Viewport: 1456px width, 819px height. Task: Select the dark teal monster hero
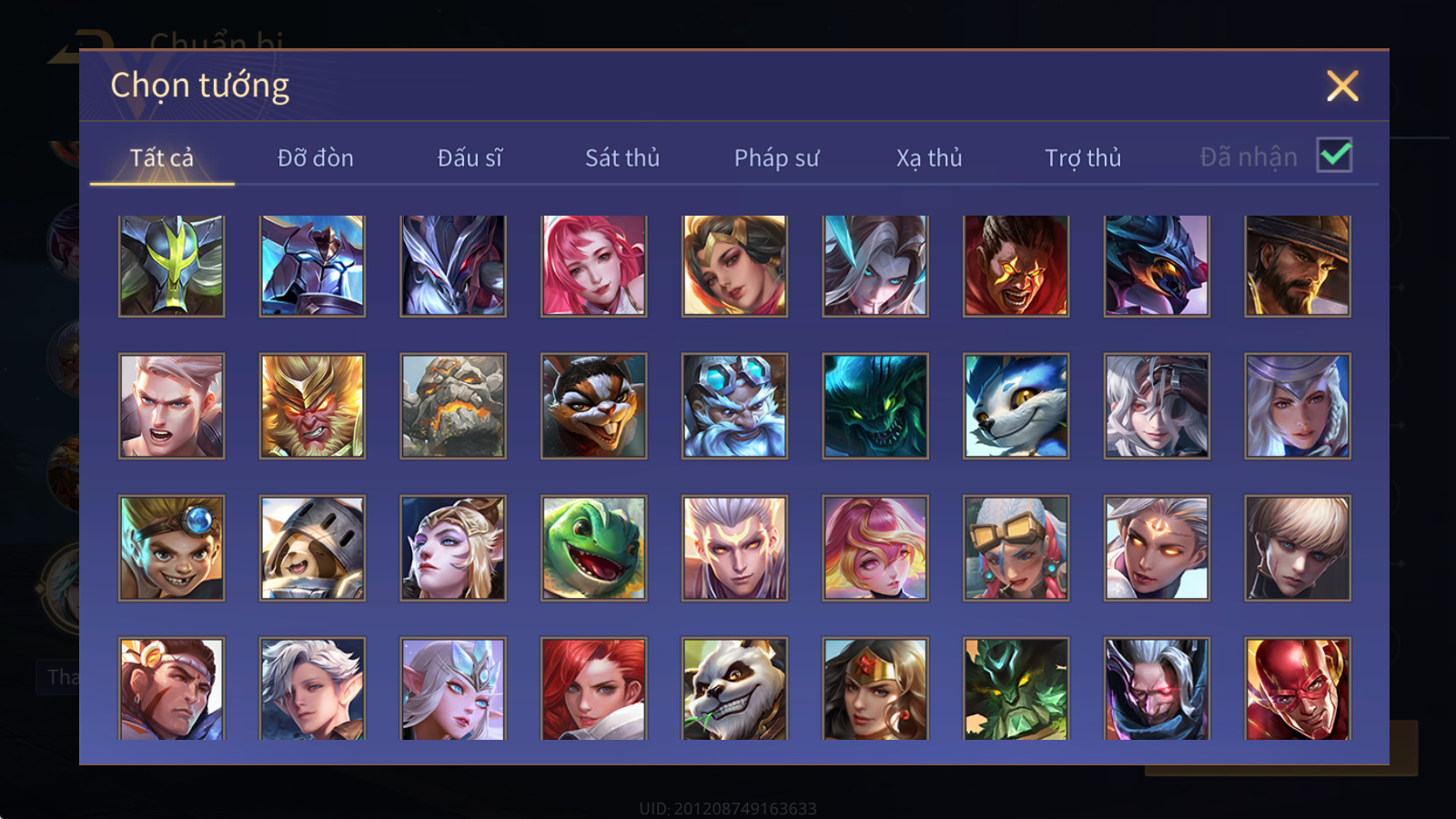click(x=875, y=406)
